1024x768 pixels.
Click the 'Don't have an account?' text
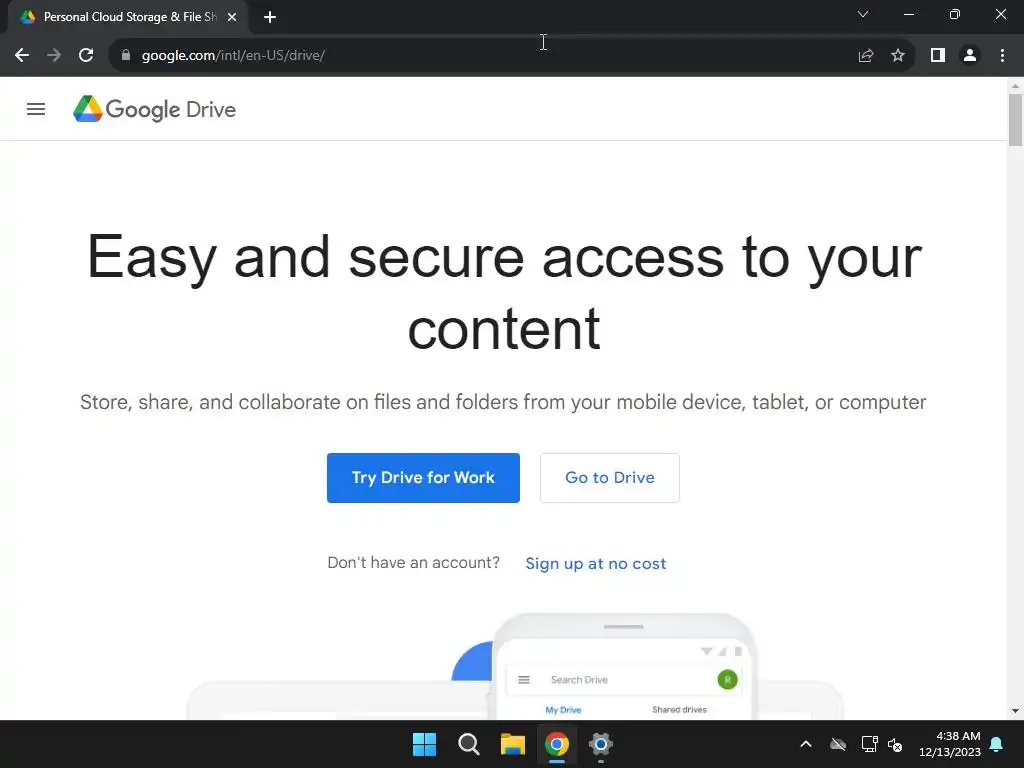point(413,563)
